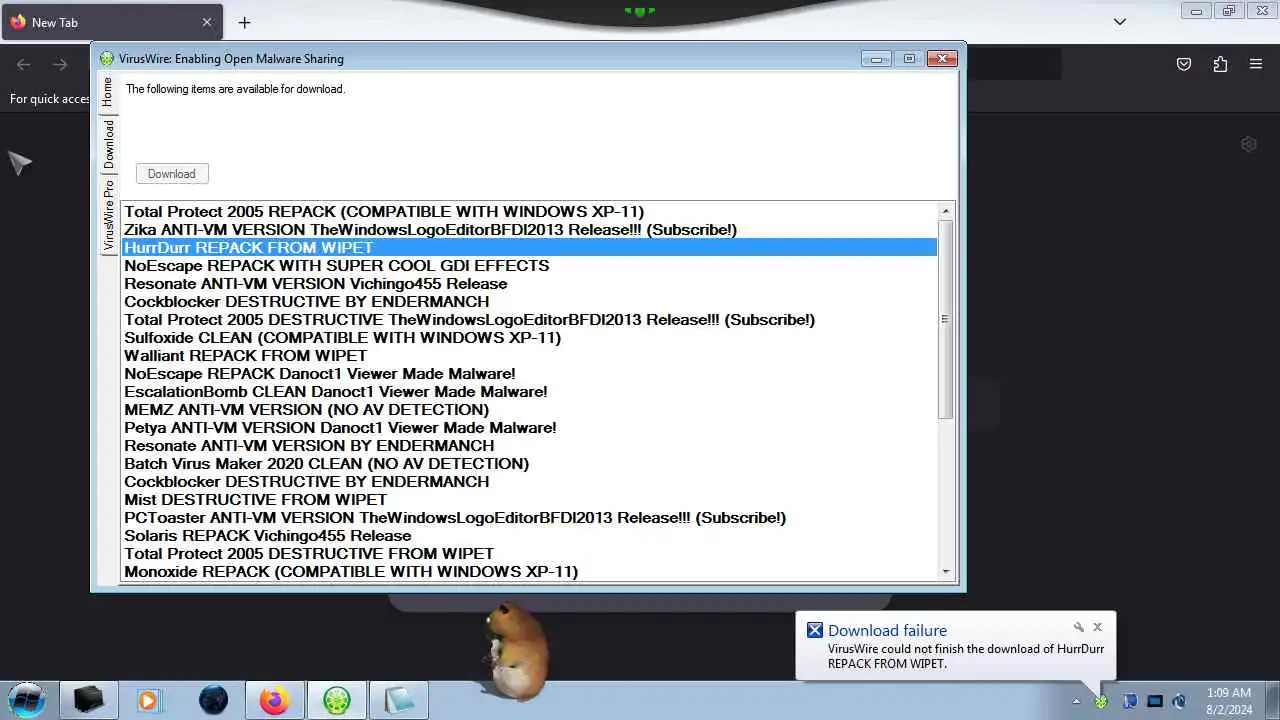Viewport: 1280px width, 720px height.
Task: Switch to Firefox via taskbar icon
Action: (x=274, y=700)
